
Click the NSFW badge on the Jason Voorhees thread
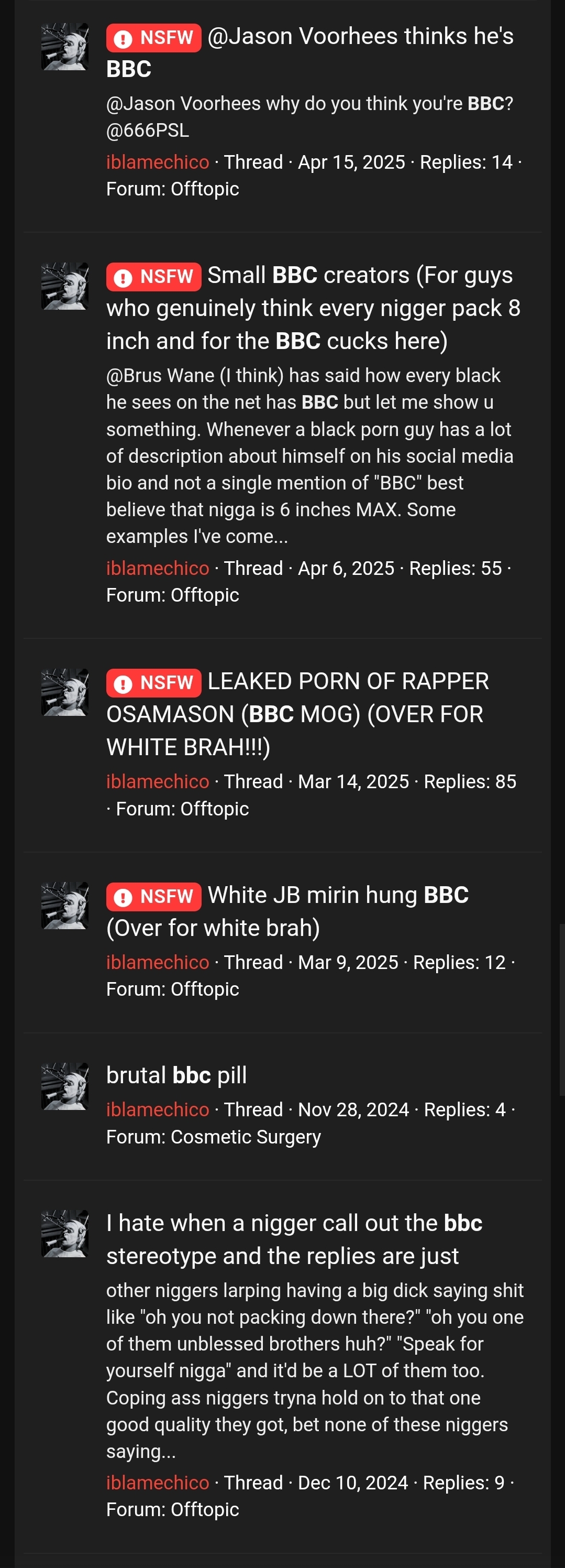coord(154,38)
